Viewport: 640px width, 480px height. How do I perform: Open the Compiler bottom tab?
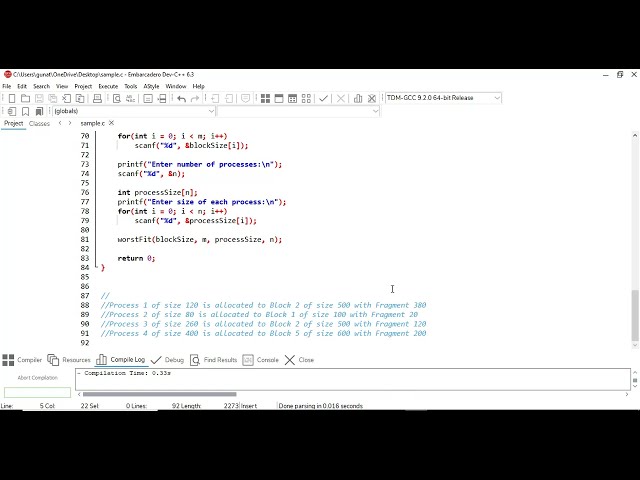point(22,360)
